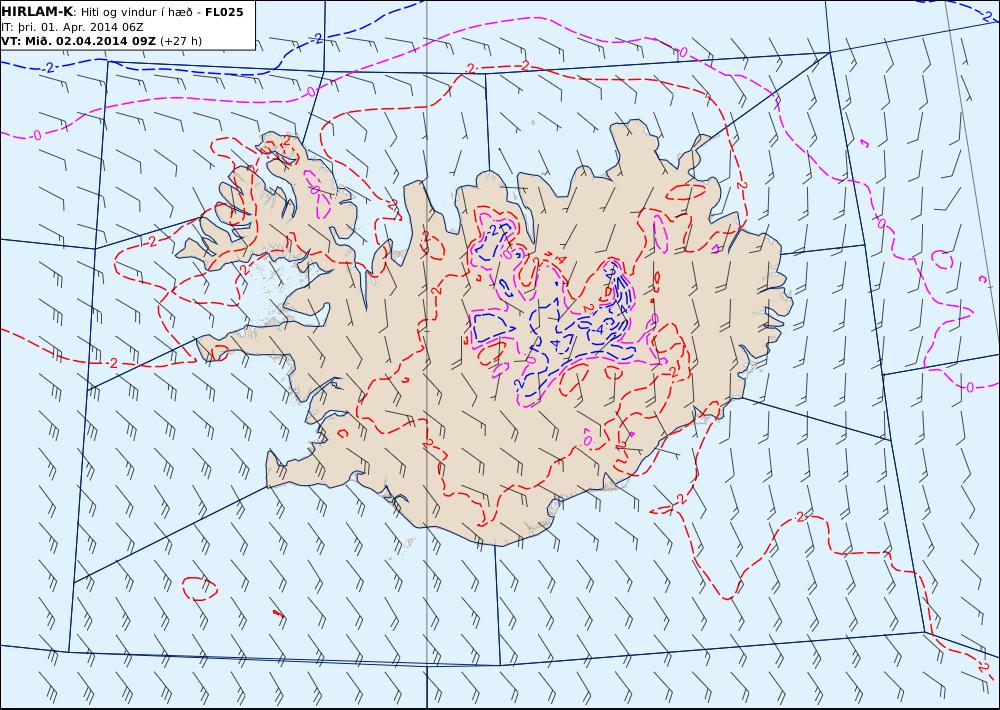
Task: Click the 'IT: þri. 01. Apr. 2014 06Z' line
Action: [x=72, y=27]
